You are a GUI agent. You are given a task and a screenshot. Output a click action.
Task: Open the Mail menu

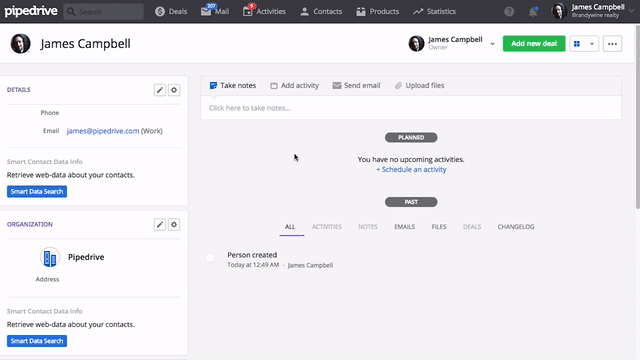pyautogui.click(x=215, y=11)
